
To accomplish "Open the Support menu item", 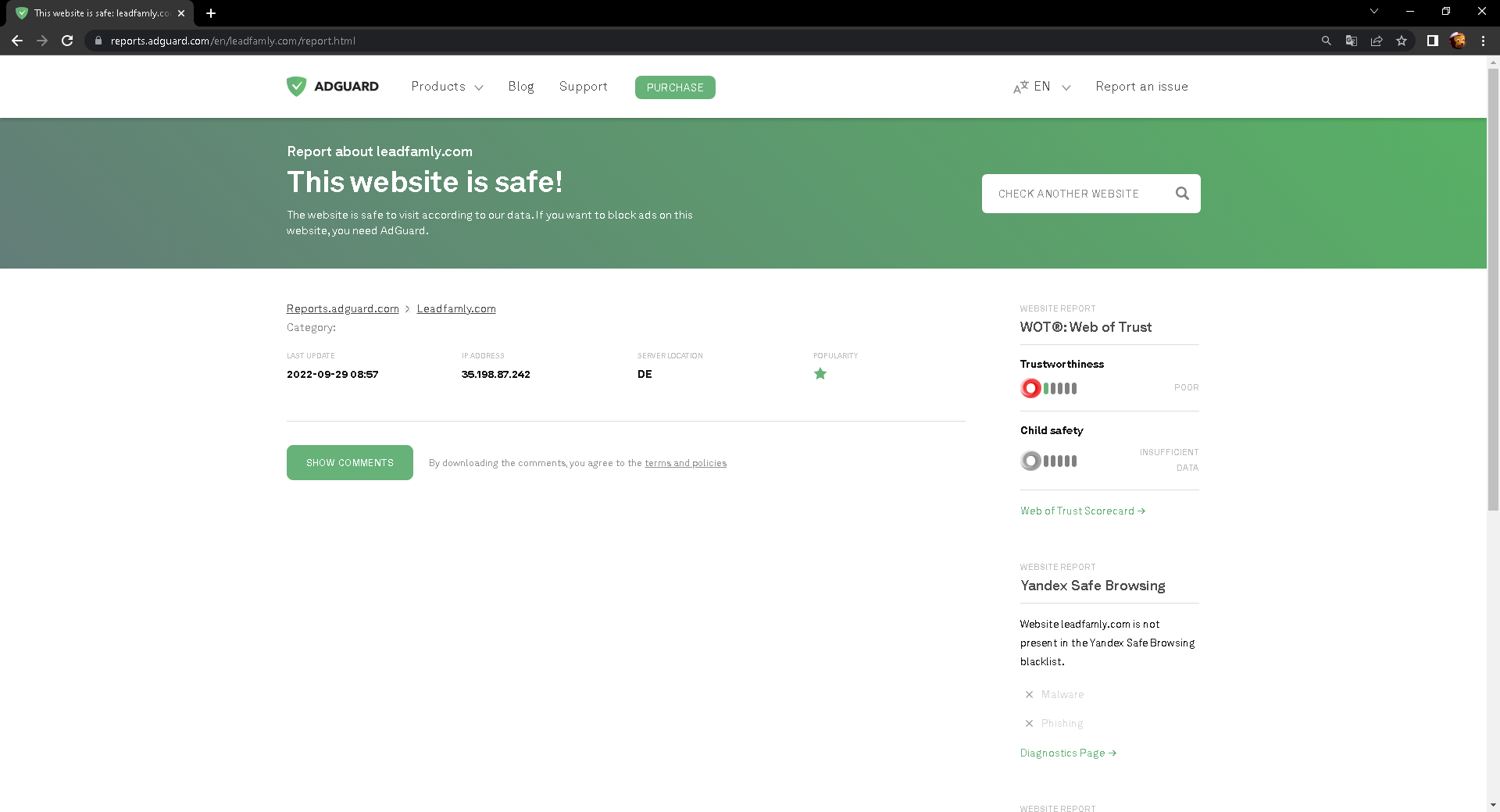I will pyautogui.click(x=583, y=87).
